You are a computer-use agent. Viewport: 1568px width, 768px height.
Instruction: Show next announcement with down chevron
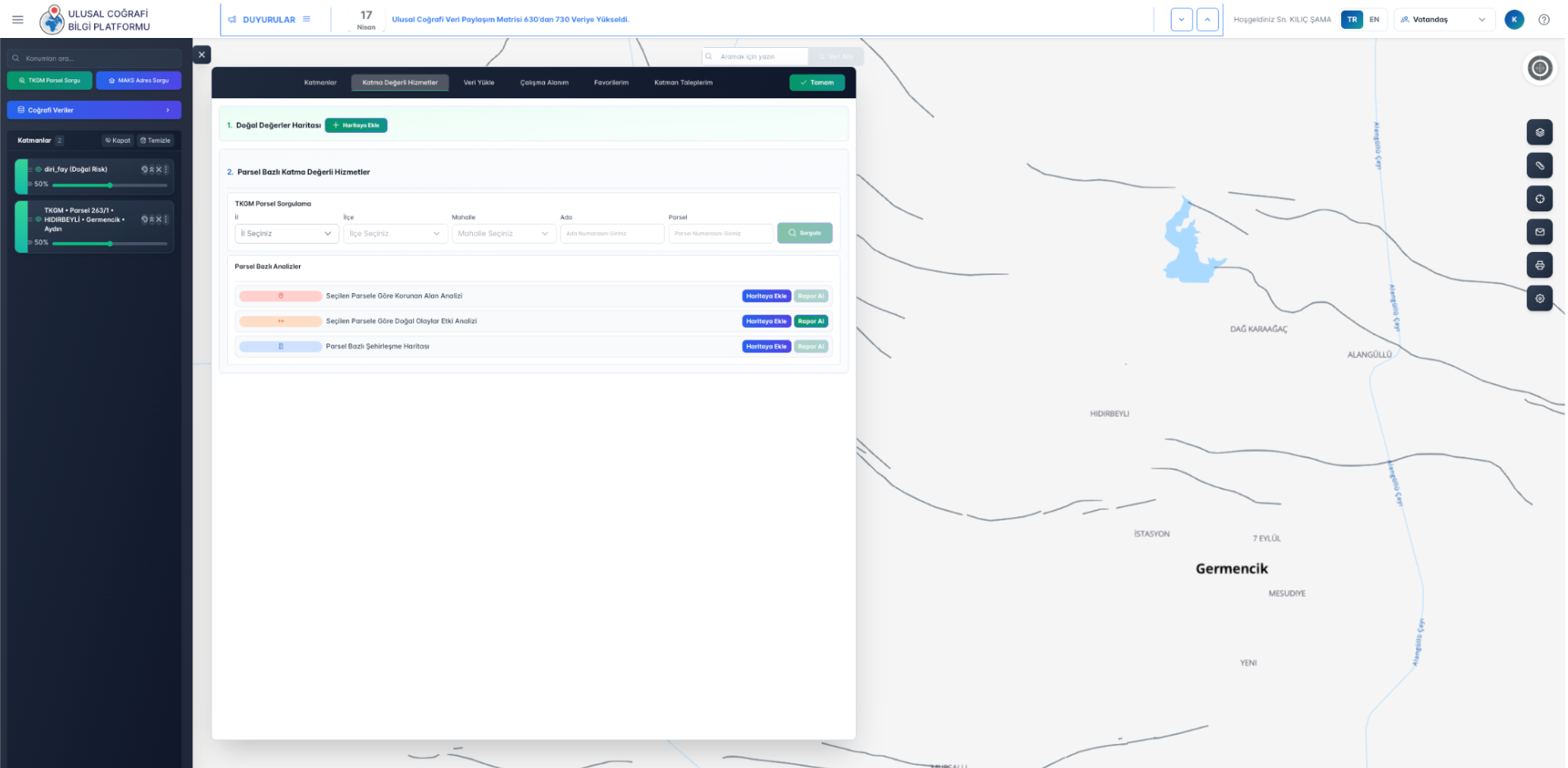1182,20
